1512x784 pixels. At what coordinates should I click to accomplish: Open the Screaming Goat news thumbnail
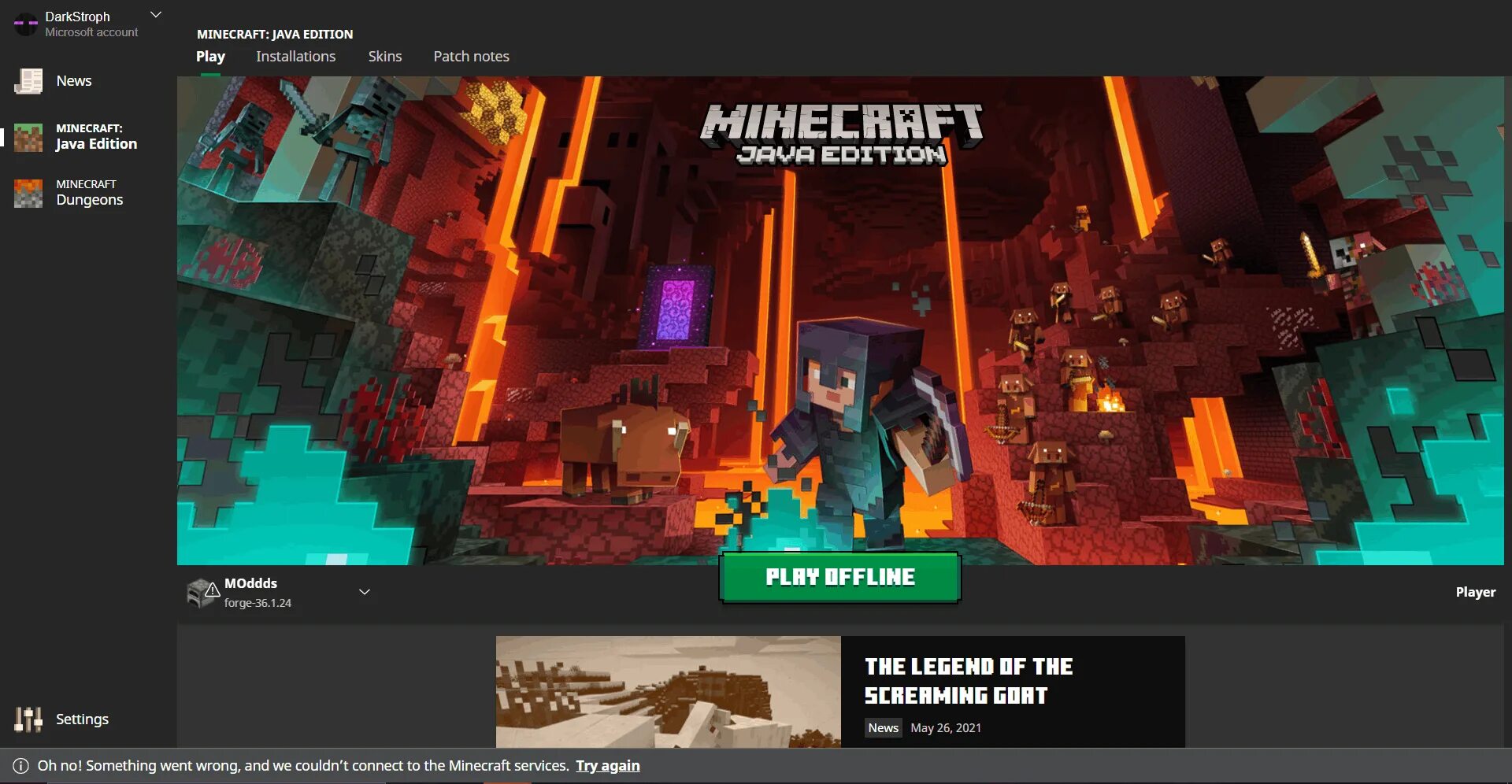tap(669, 691)
